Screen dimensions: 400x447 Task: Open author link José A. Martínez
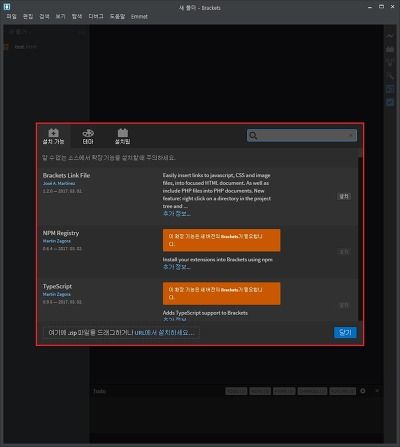tap(59, 183)
